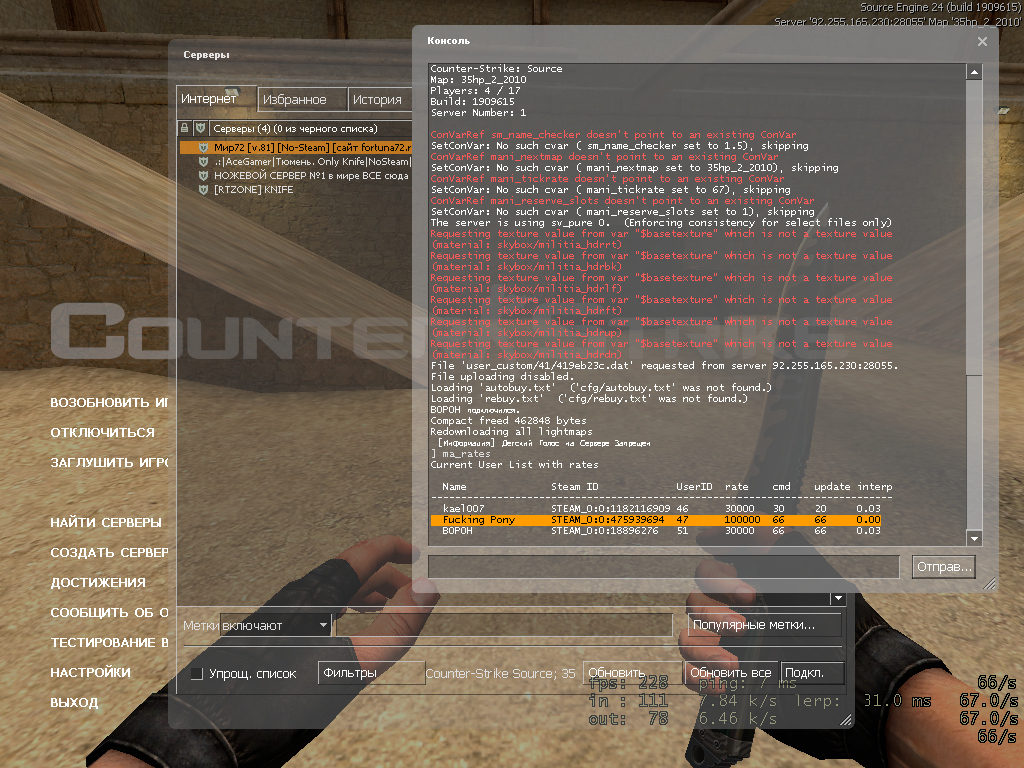The image size is (1024, 768).
Task: Click 'Counter-Strike Source; 35' filter status text
Action: click(501, 673)
